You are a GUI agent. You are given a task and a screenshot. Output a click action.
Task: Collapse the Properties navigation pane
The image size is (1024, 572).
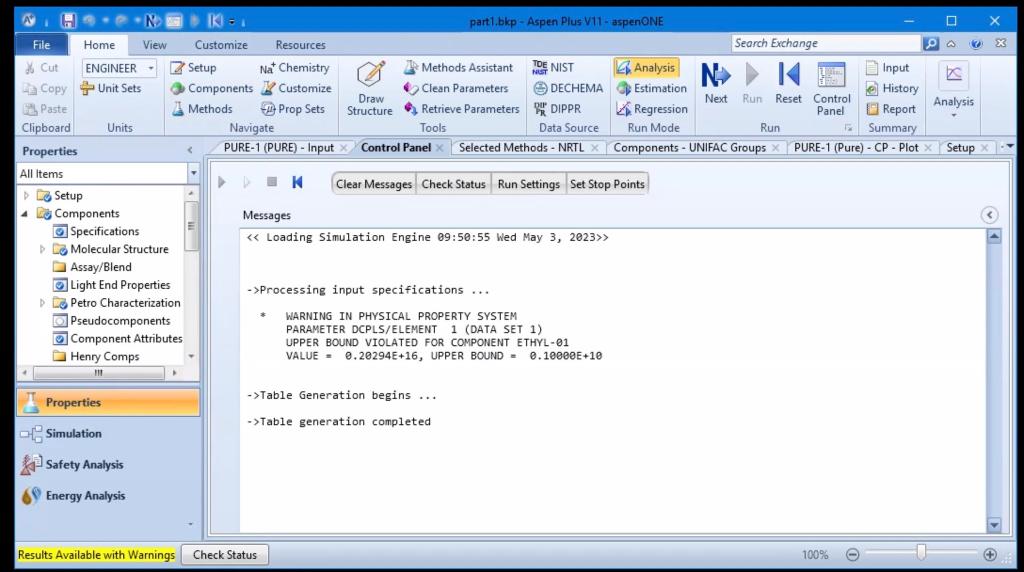[190, 151]
